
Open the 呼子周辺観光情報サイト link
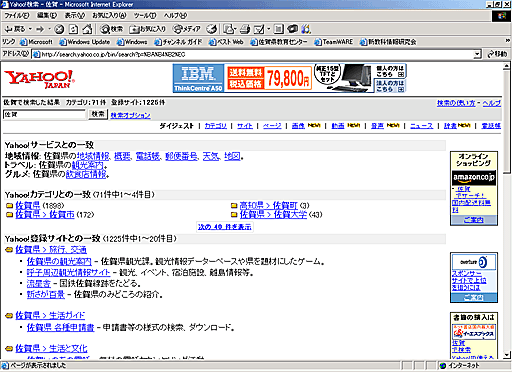[68, 273]
